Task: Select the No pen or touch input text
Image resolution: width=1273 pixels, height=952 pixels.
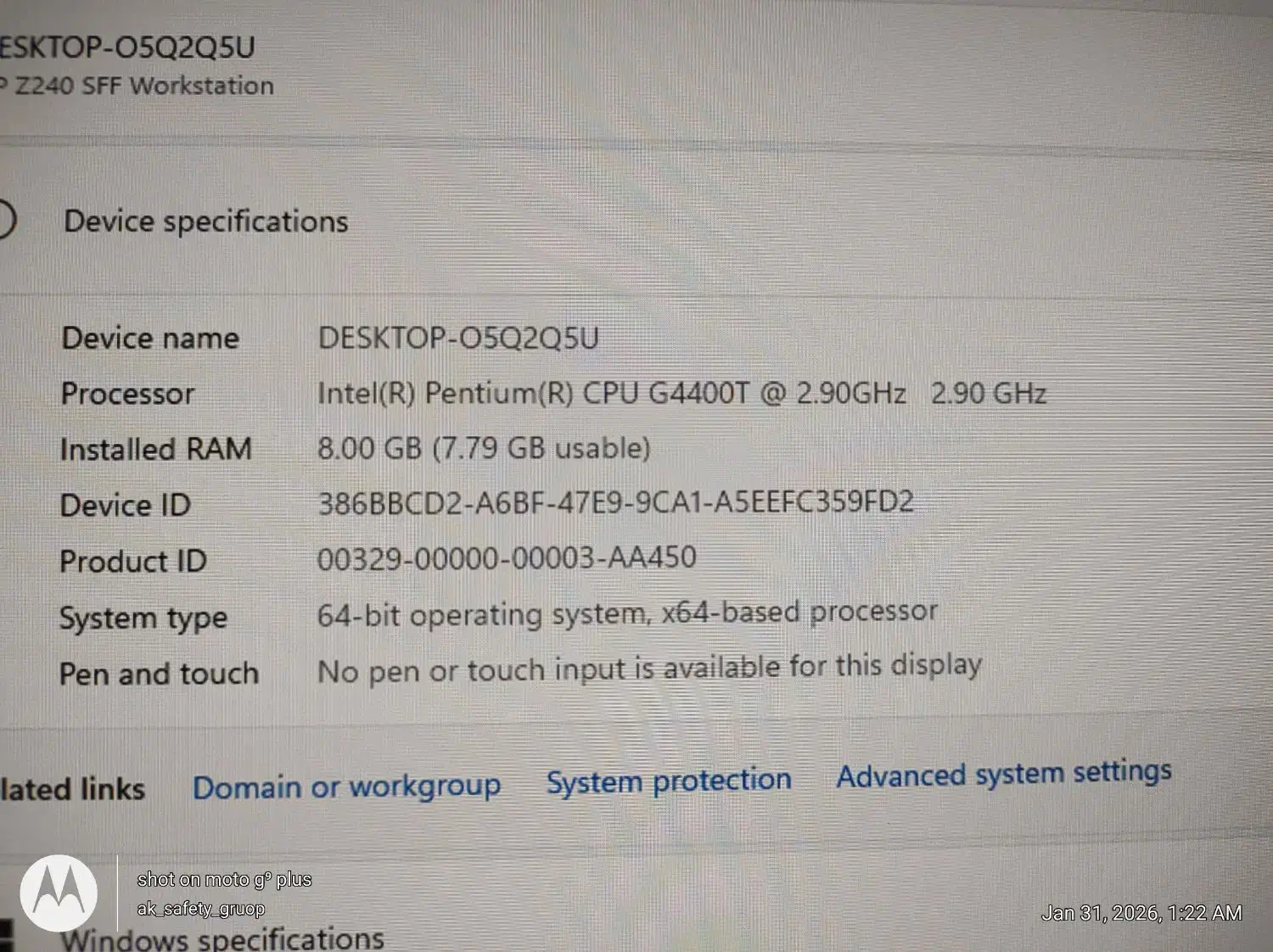Action: click(649, 669)
